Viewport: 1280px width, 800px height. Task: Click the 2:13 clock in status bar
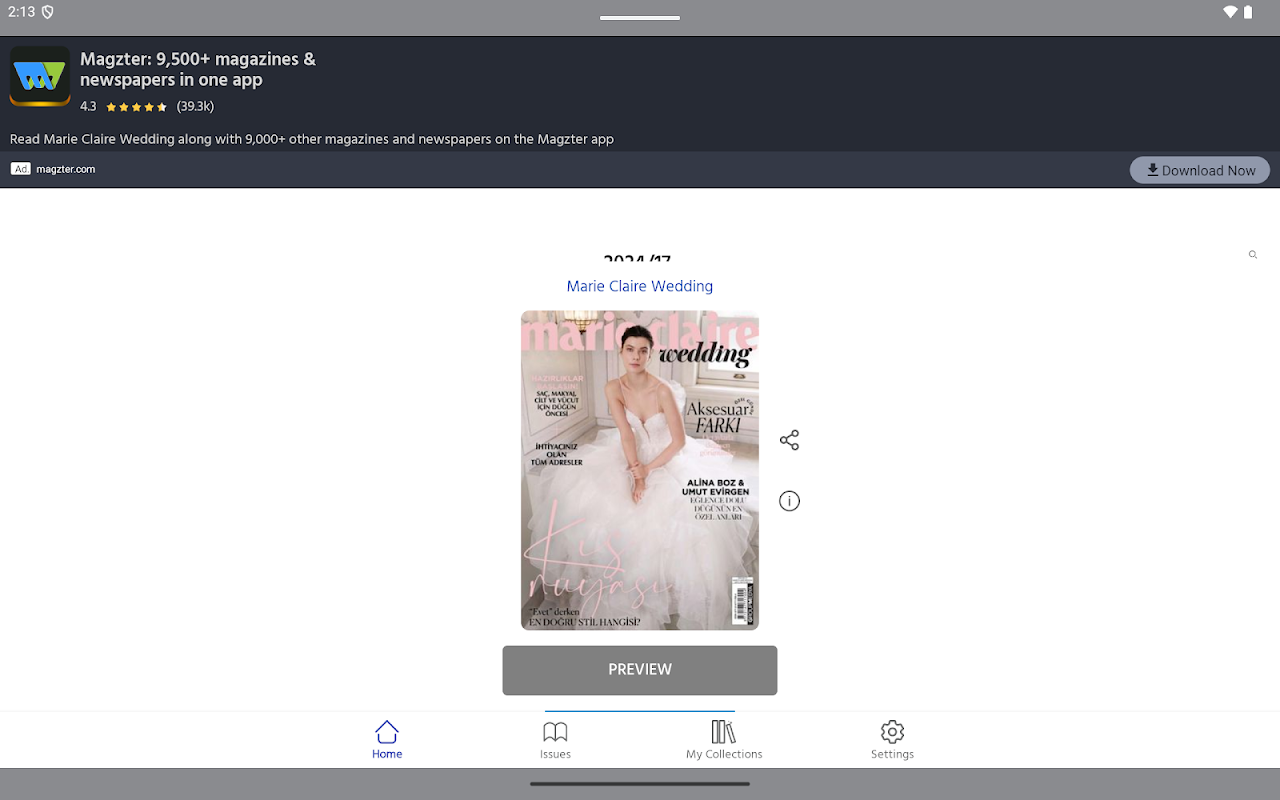coord(21,12)
